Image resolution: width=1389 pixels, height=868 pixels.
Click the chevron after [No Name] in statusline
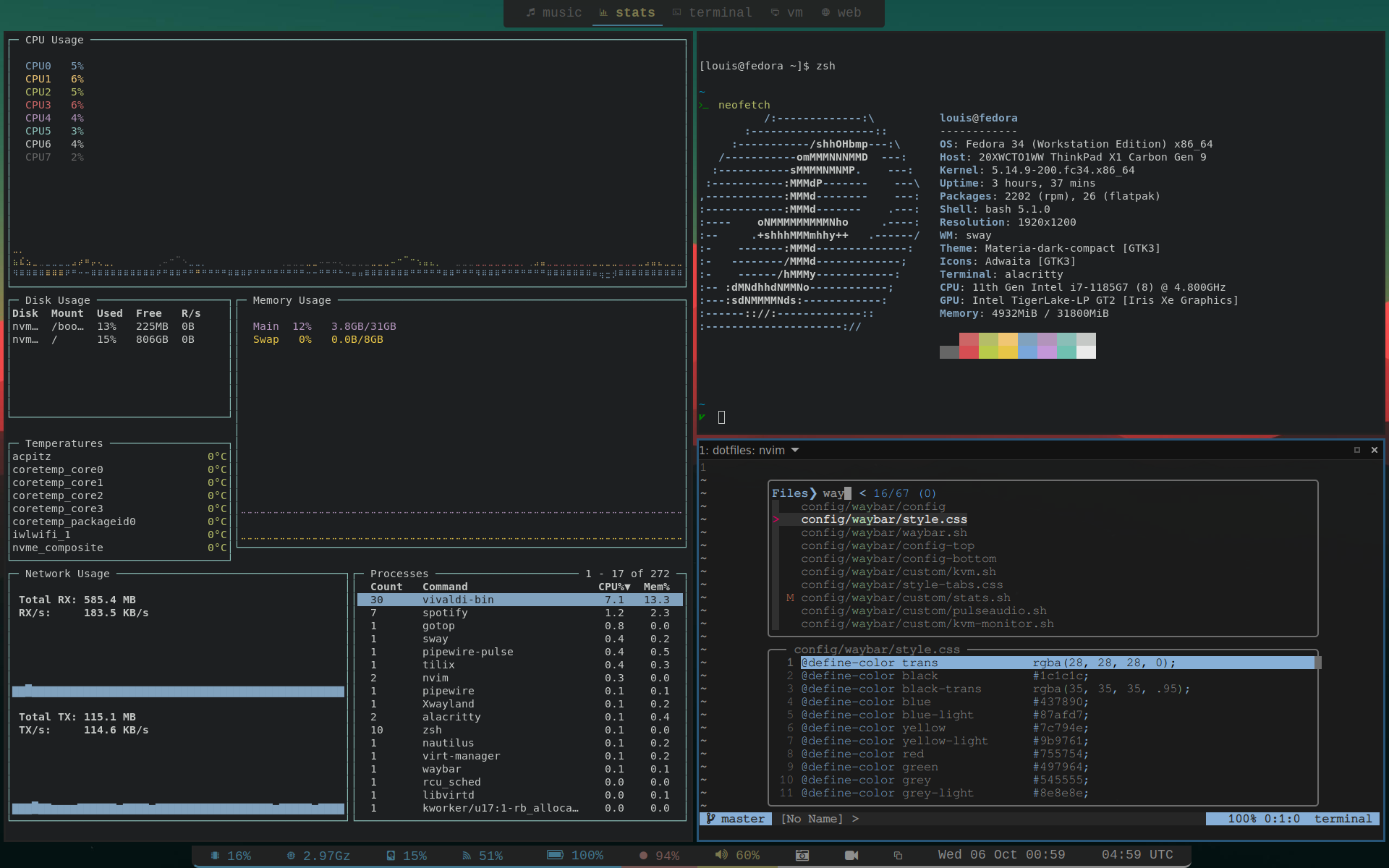tap(857, 819)
